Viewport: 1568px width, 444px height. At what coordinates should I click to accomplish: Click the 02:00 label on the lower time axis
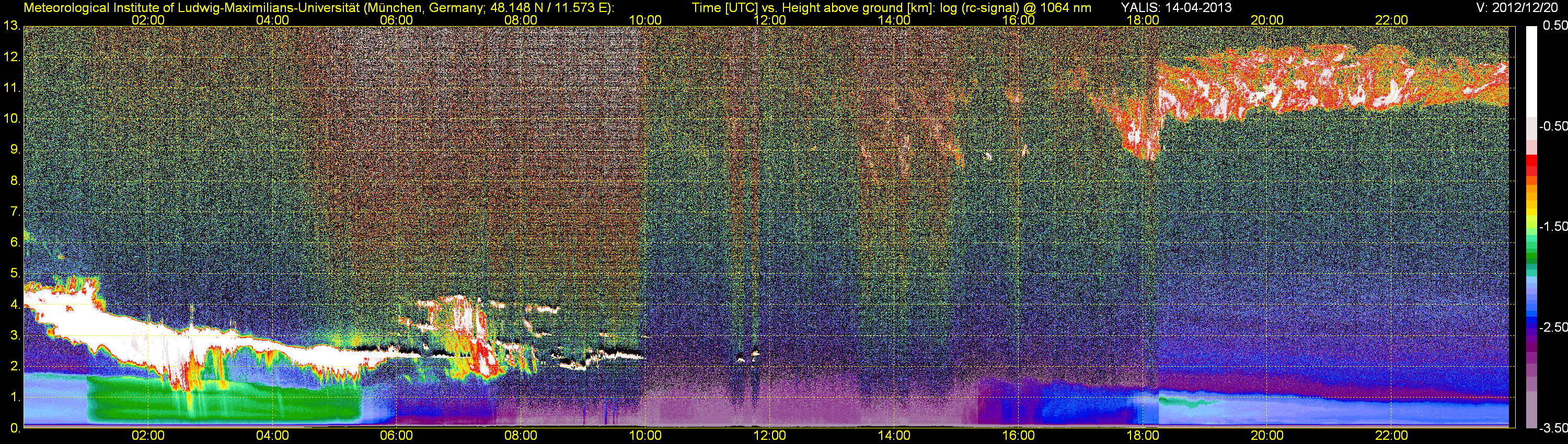[148, 436]
